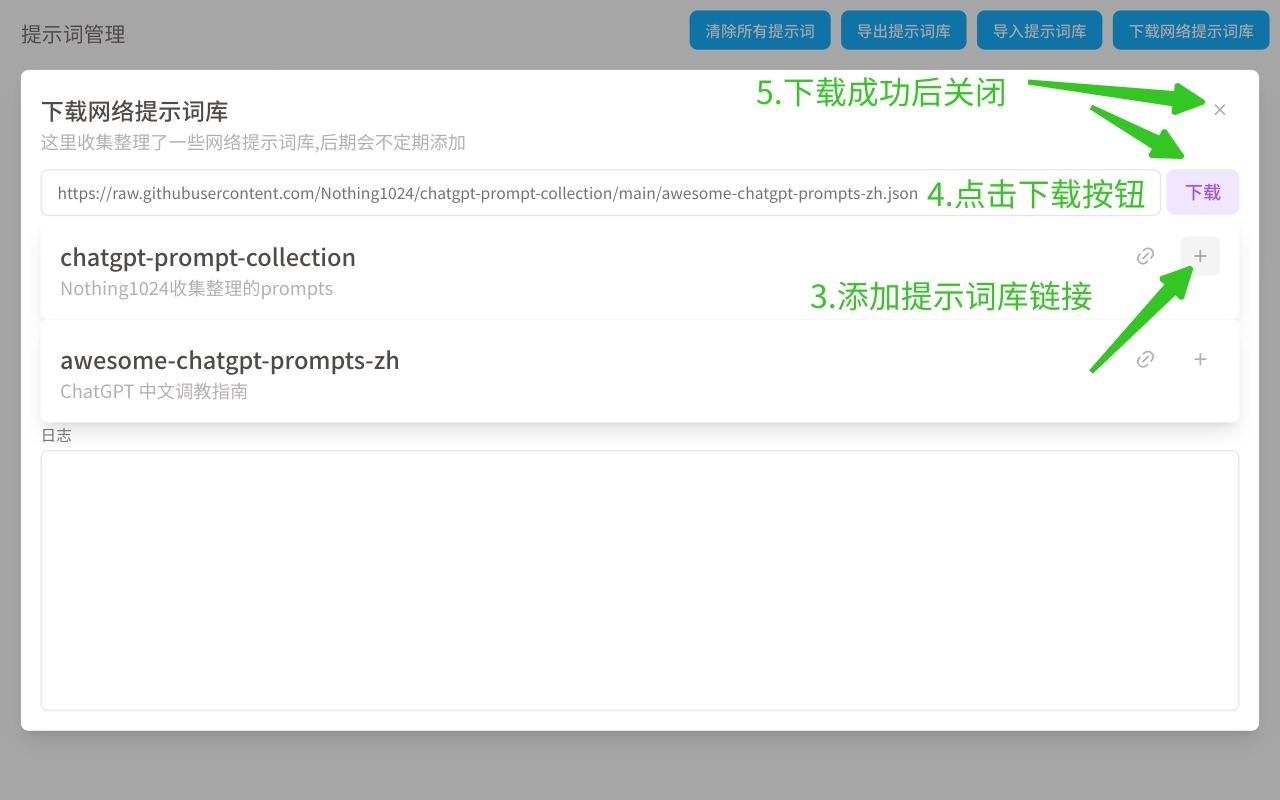Image resolution: width=1280 pixels, height=800 pixels.
Task: Click the 导出提示词库 button
Action: (x=904, y=31)
